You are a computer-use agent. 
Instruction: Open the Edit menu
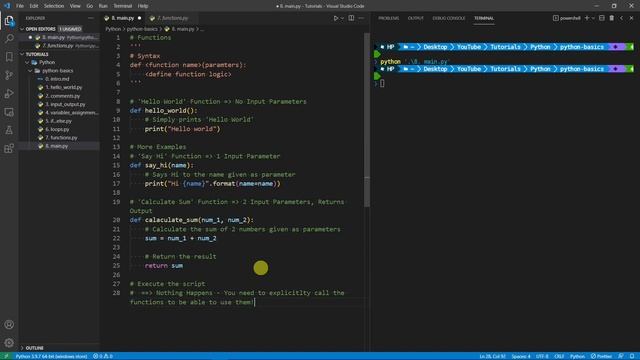coord(34,6)
